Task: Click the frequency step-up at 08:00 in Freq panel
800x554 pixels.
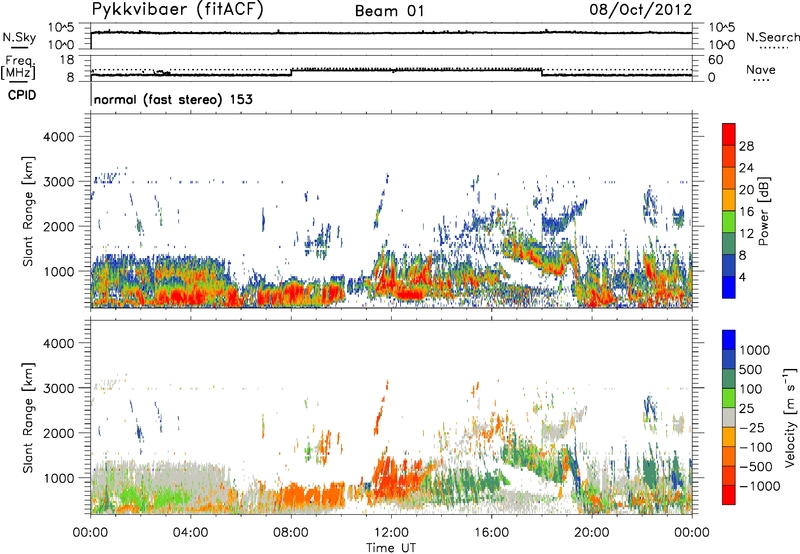Action: [x=291, y=72]
